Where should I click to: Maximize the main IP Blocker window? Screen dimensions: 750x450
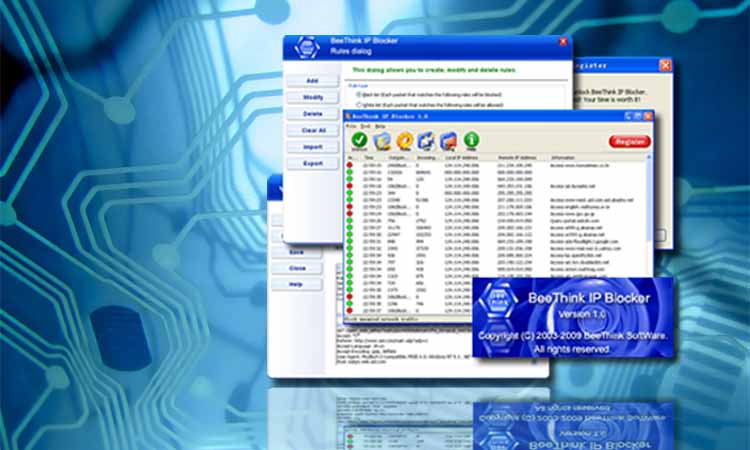pos(638,116)
